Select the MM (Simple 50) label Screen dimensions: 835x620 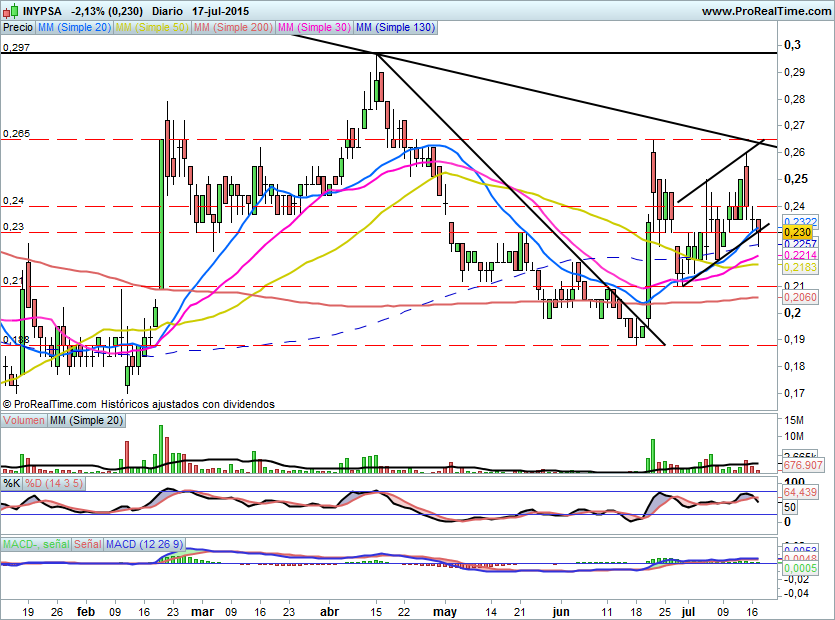[x=152, y=27]
